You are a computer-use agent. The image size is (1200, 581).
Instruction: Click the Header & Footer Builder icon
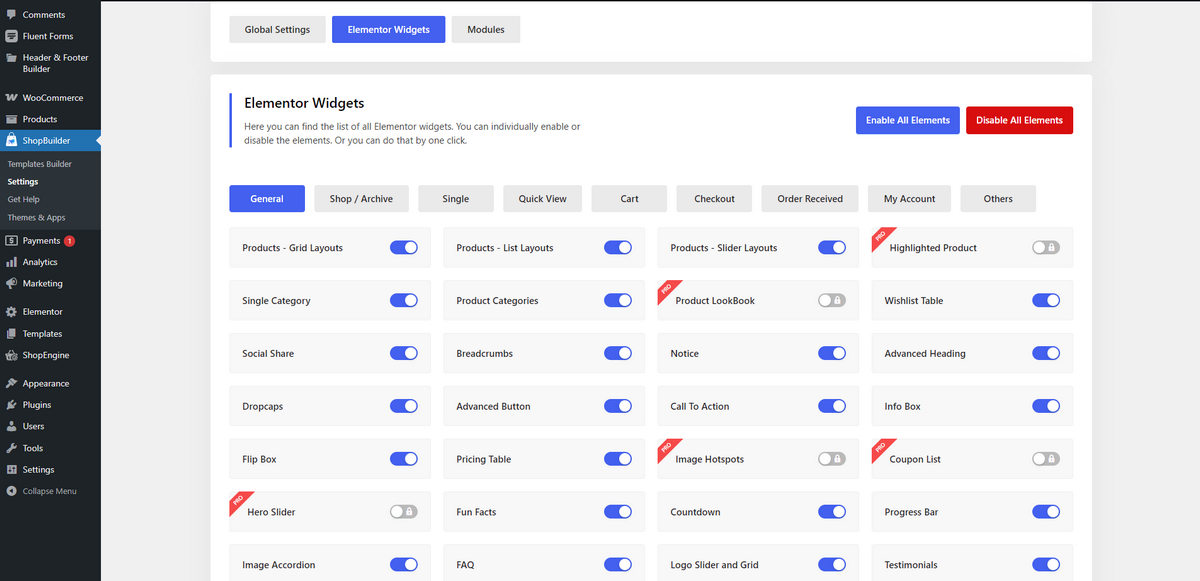11,58
